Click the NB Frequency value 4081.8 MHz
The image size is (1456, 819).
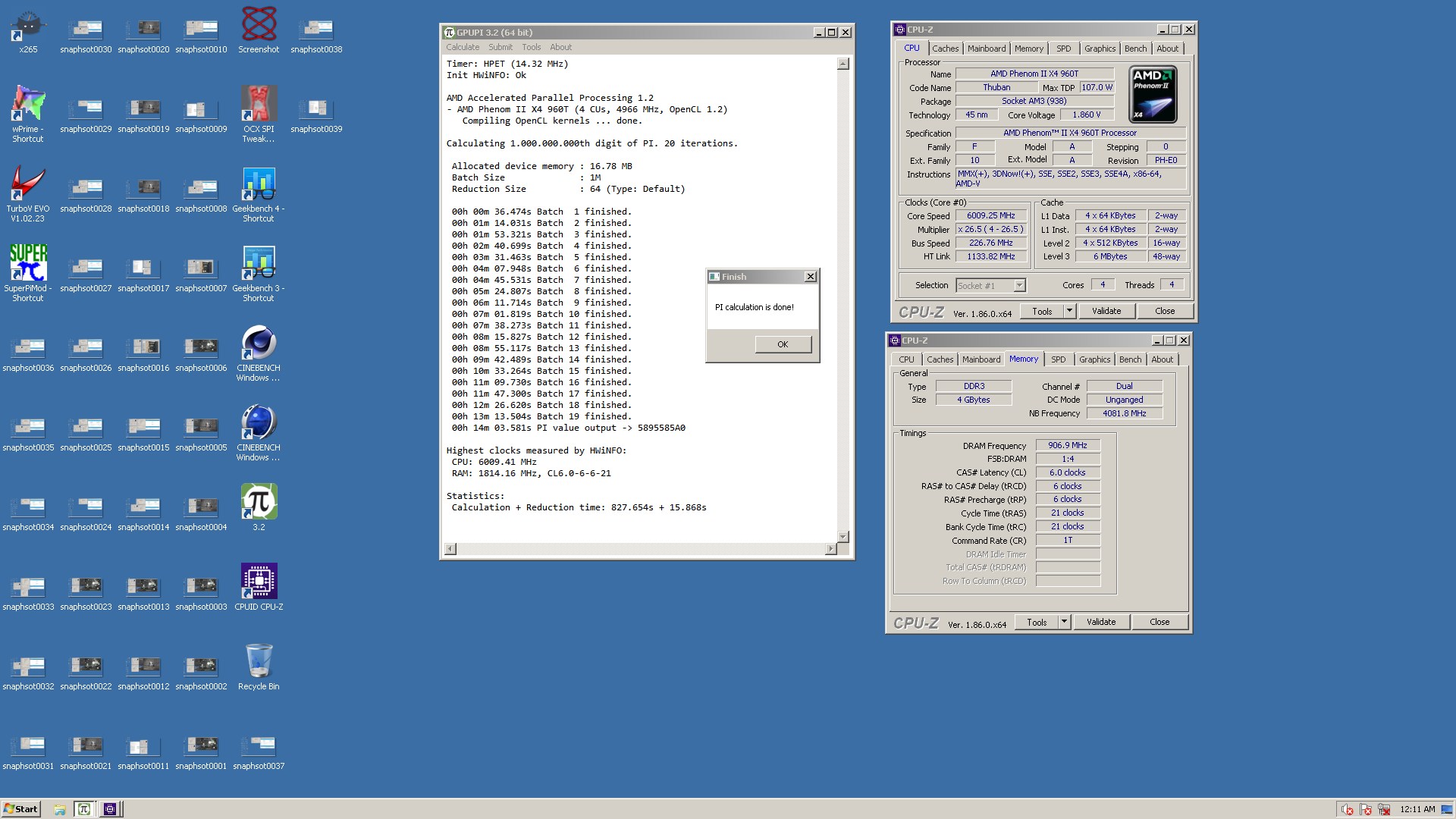1124,413
